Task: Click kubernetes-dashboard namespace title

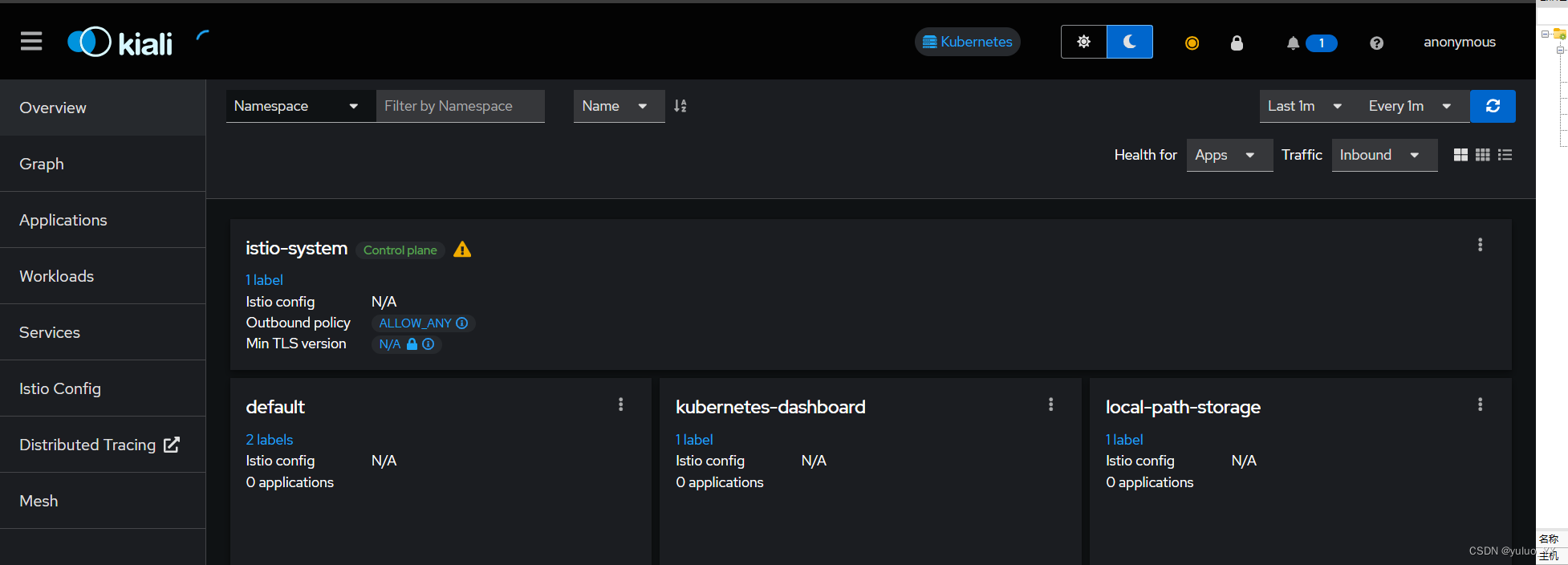Action: 770,407
